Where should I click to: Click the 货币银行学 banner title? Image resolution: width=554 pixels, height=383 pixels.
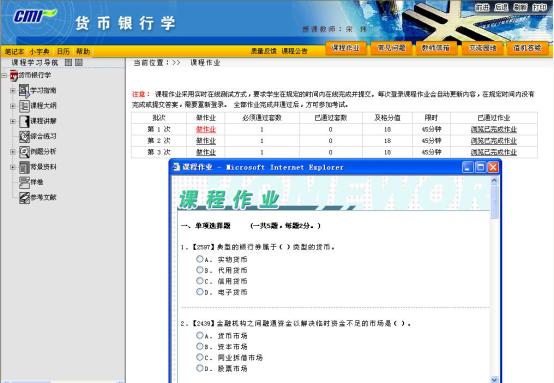(125, 23)
